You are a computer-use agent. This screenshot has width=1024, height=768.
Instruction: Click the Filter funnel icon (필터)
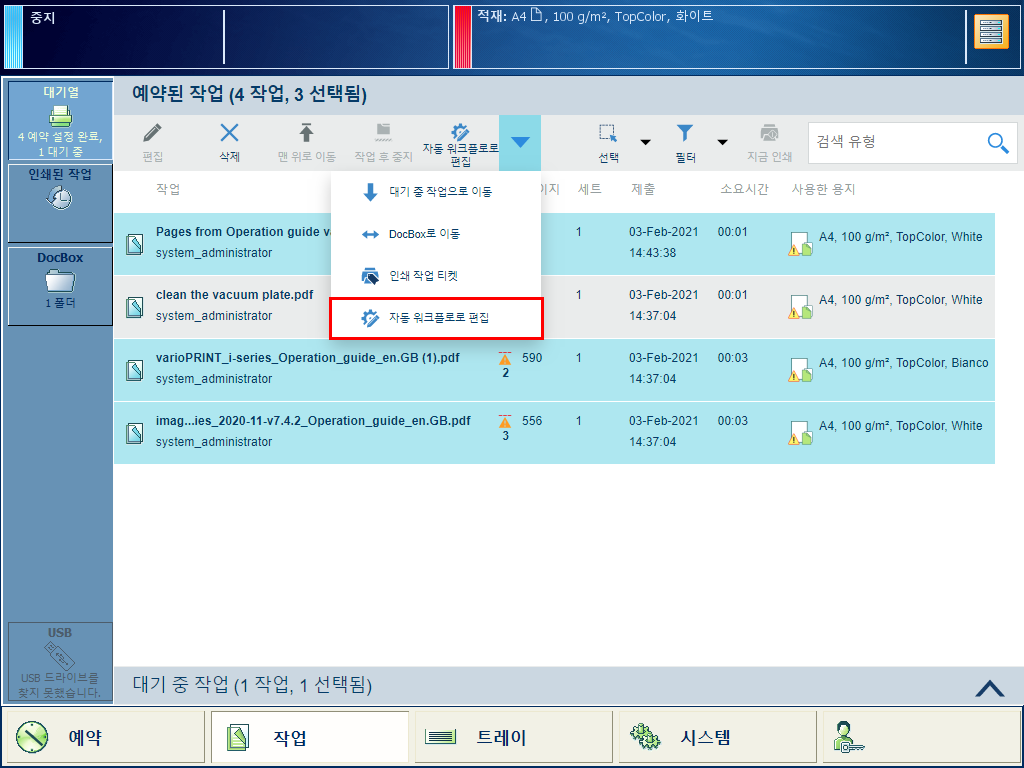[684, 133]
